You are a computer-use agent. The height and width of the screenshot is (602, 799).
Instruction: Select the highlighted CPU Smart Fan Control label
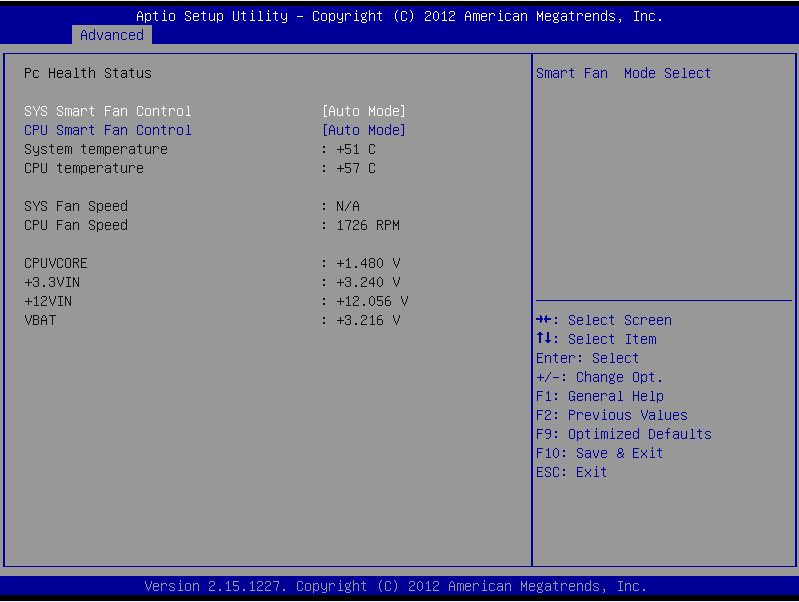[108, 130]
